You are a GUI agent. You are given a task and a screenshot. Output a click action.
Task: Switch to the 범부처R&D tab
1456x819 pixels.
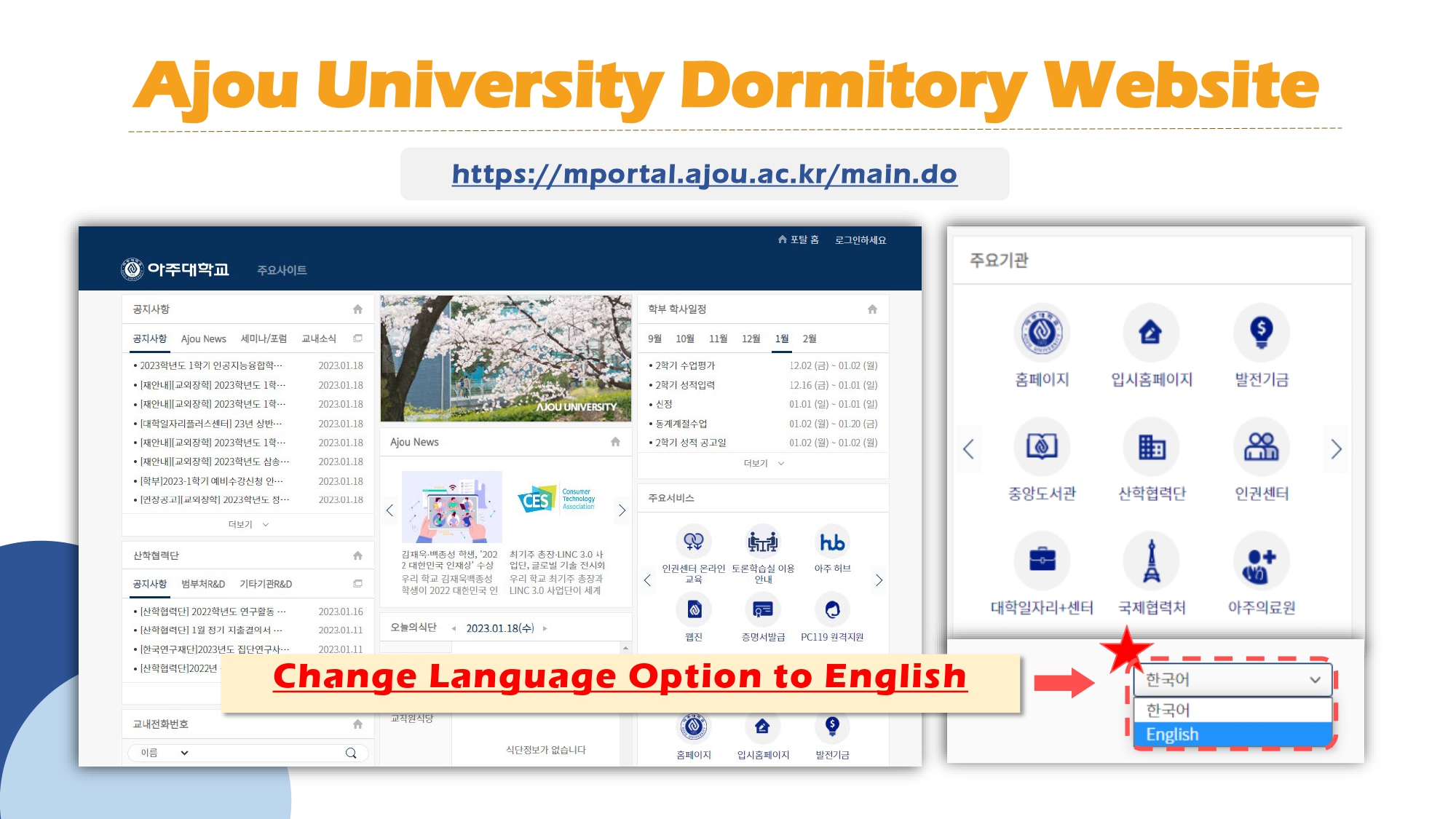pyautogui.click(x=203, y=584)
